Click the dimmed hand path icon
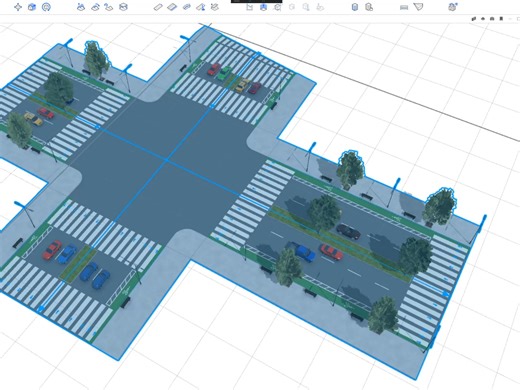 [x=320, y=7]
